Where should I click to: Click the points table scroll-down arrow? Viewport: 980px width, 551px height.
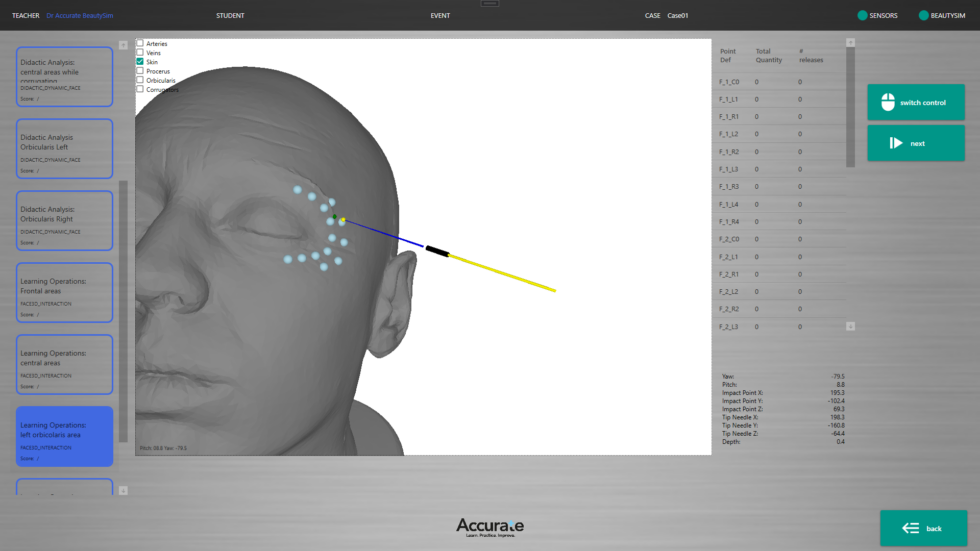850,327
